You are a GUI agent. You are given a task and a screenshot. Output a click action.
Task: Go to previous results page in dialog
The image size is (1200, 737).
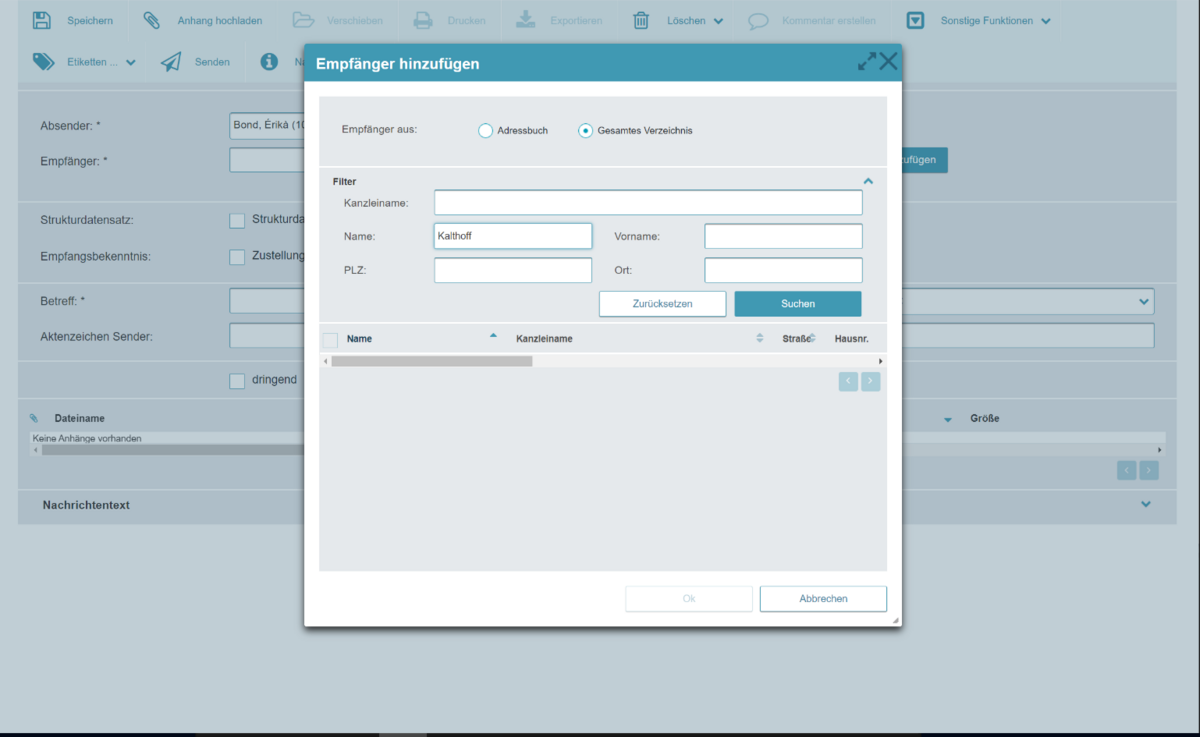(x=848, y=381)
